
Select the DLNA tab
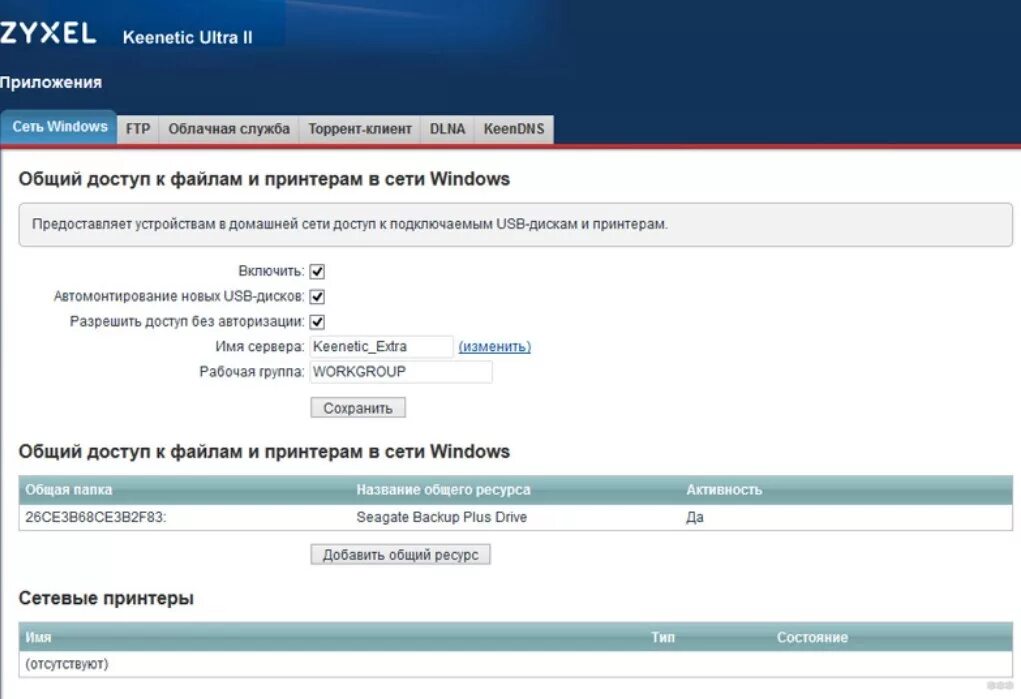pyautogui.click(x=447, y=129)
